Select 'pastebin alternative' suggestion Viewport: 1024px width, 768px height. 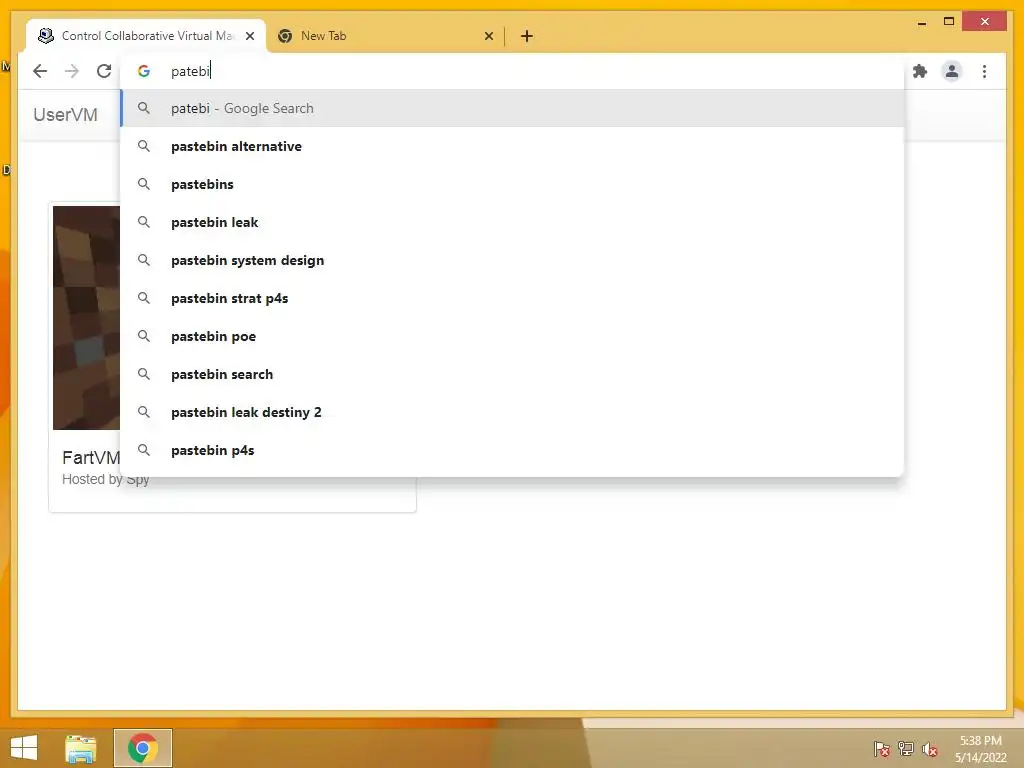point(513,146)
